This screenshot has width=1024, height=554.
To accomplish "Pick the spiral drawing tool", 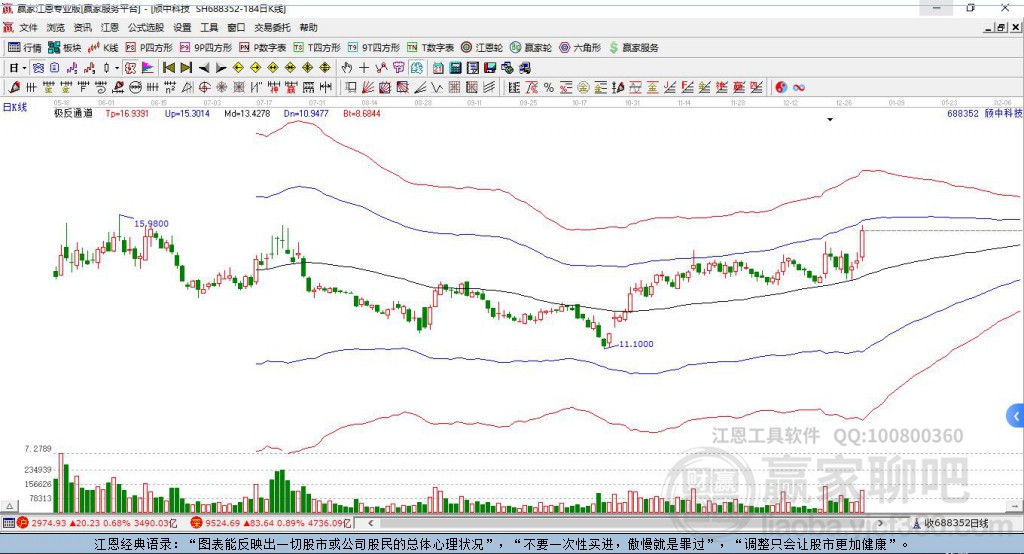I will click(x=101, y=88).
